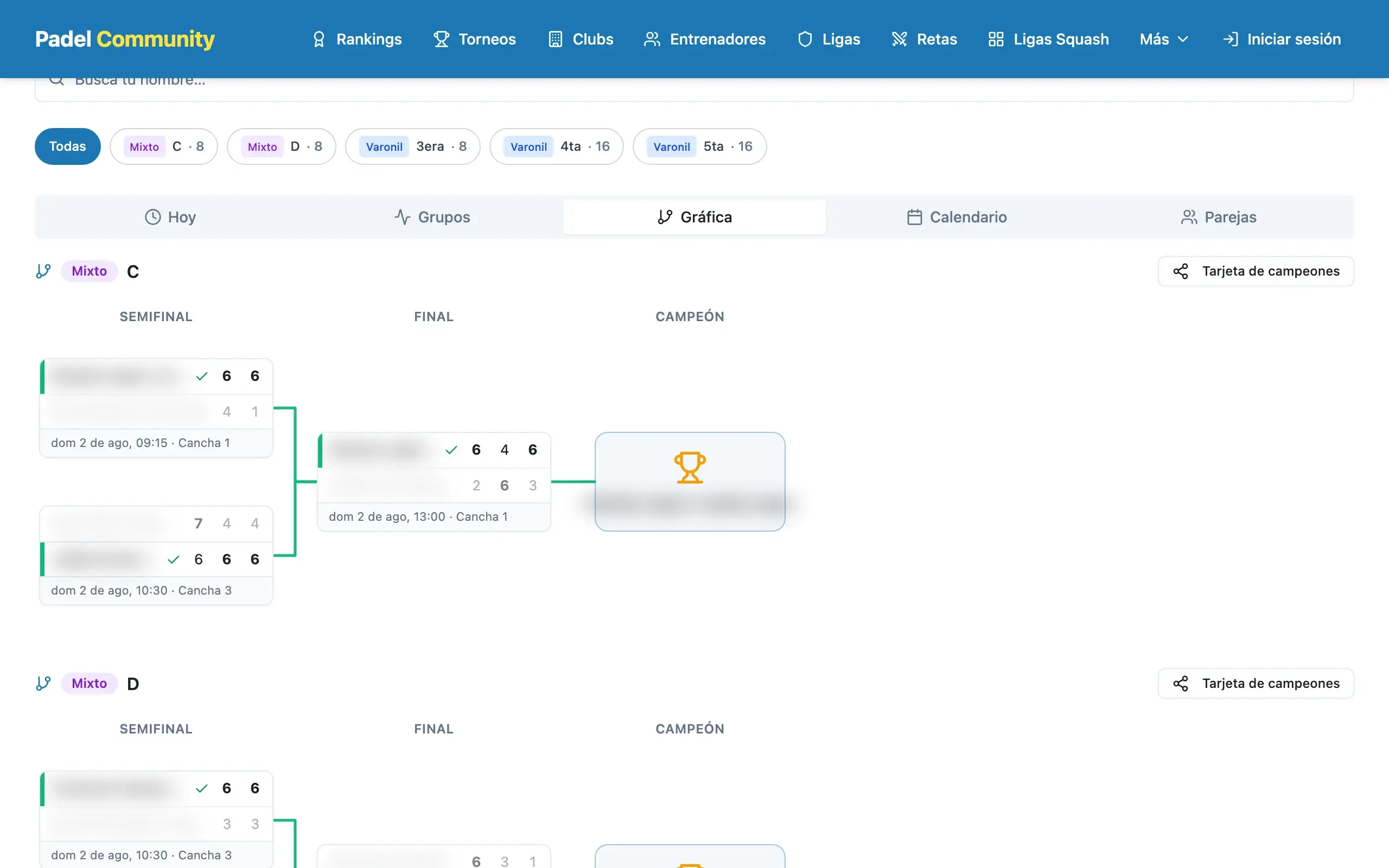This screenshot has height=868, width=1389.
Task: Filter by Varonil 5ta category
Action: (x=700, y=146)
